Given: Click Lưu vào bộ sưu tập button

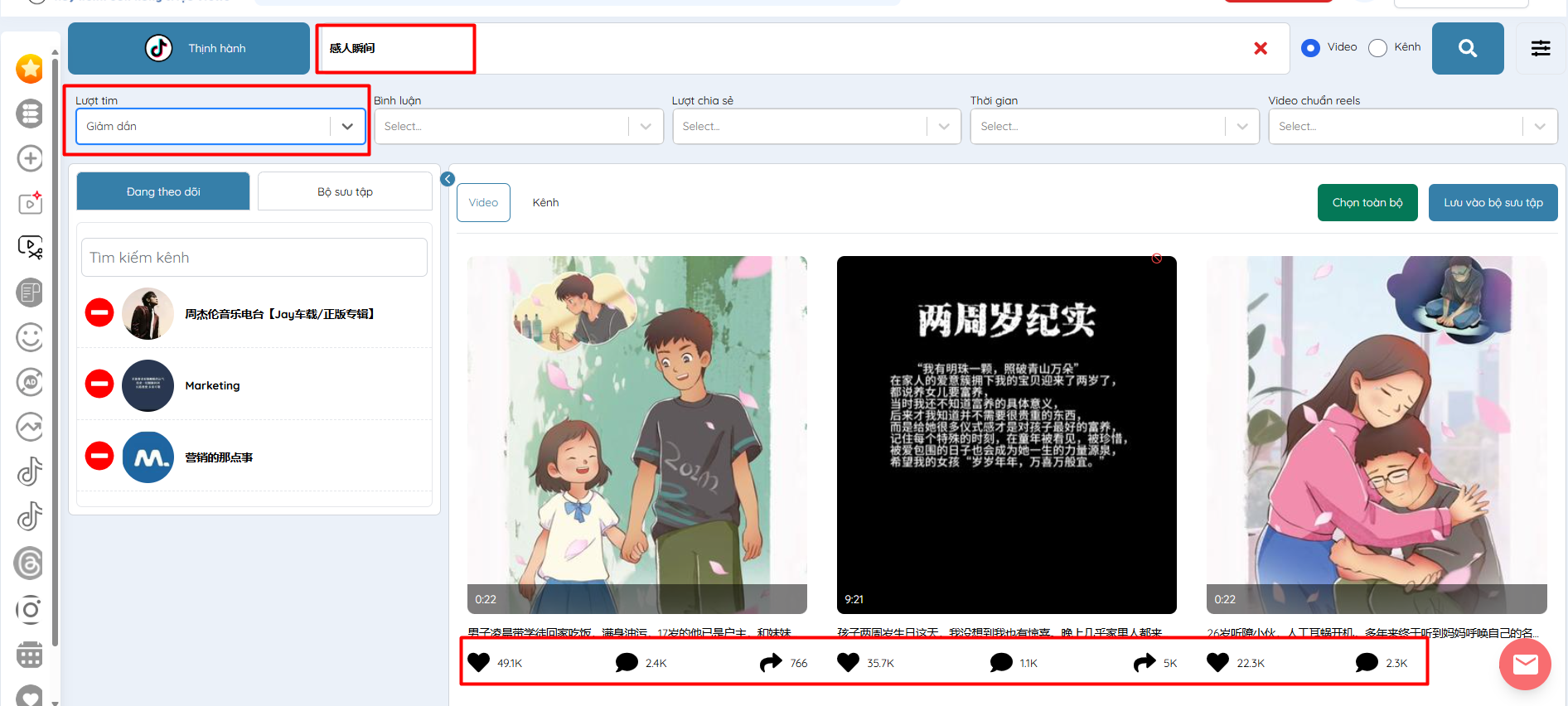Looking at the screenshot, I should click(x=1493, y=202).
